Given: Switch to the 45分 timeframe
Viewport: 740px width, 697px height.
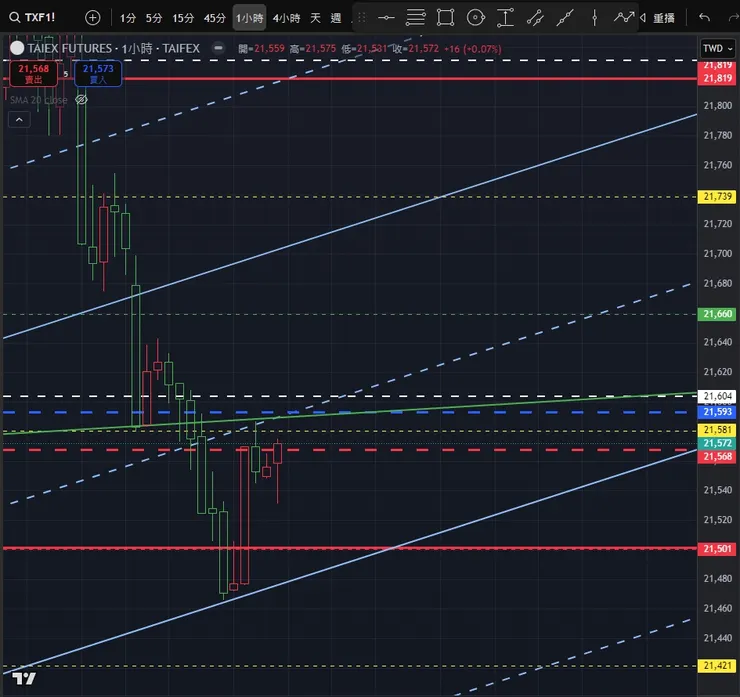Looking at the screenshot, I should tap(215, 18).
